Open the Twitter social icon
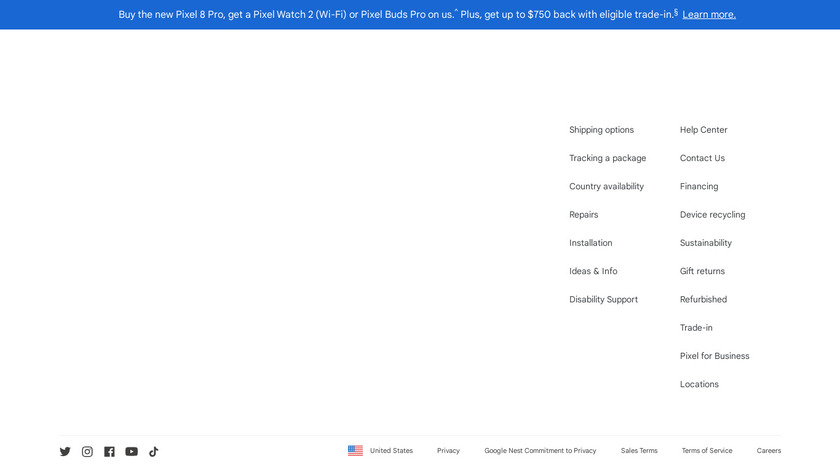 (65, 451)
